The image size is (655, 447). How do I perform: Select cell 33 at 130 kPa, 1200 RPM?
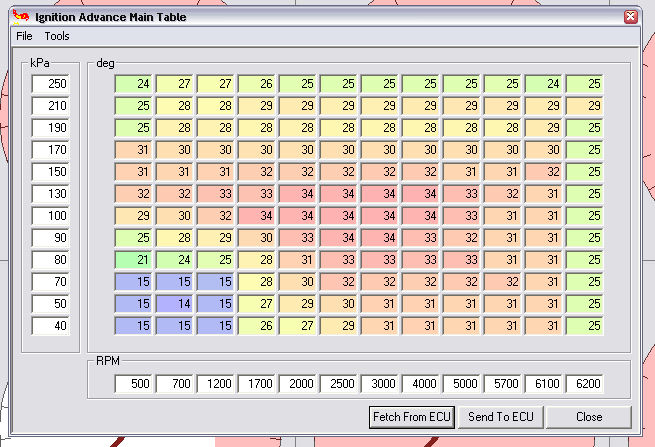pos(215,193)
